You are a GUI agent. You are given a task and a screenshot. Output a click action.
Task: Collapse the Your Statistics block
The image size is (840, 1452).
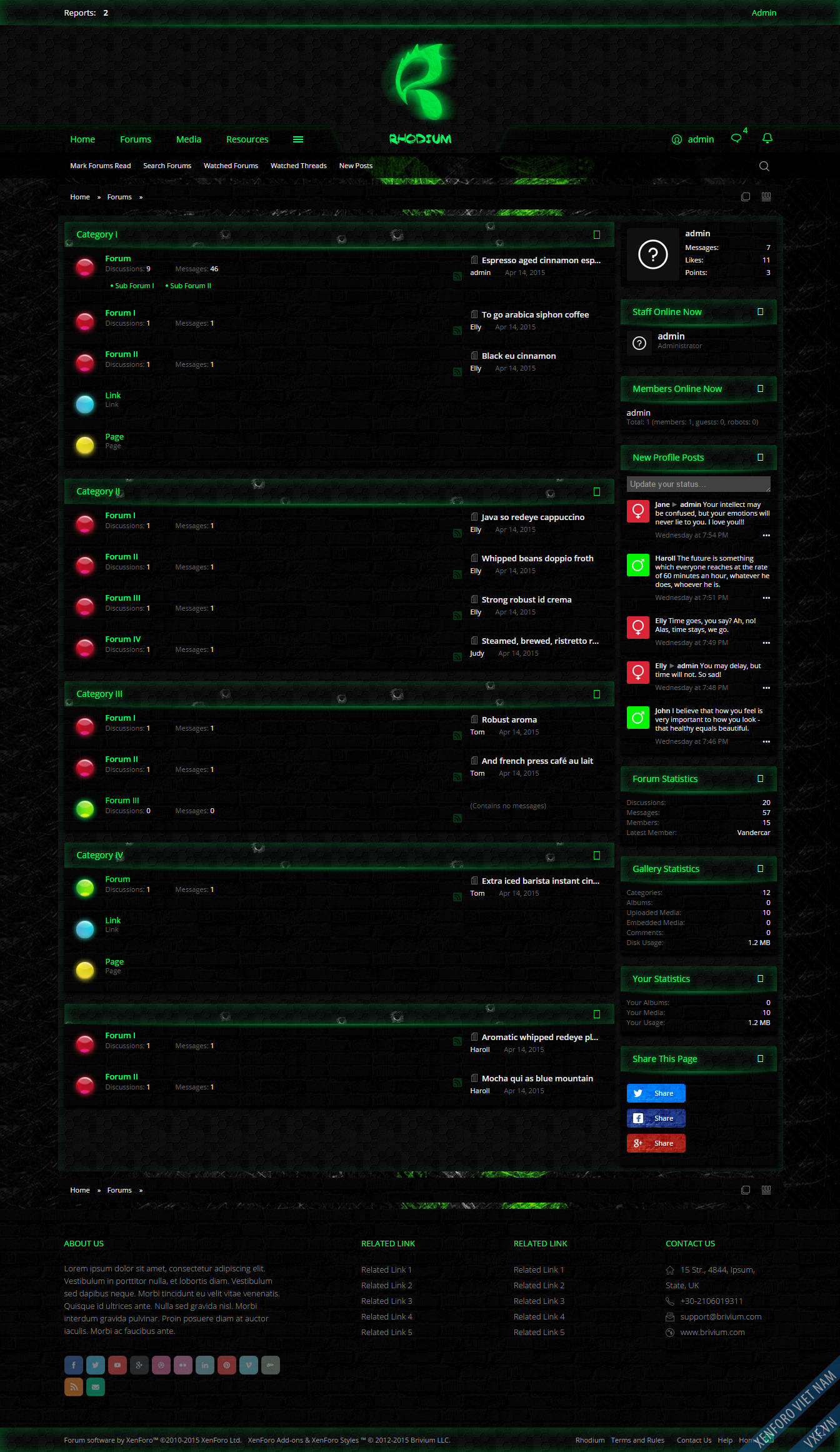(x=761, y=979)
